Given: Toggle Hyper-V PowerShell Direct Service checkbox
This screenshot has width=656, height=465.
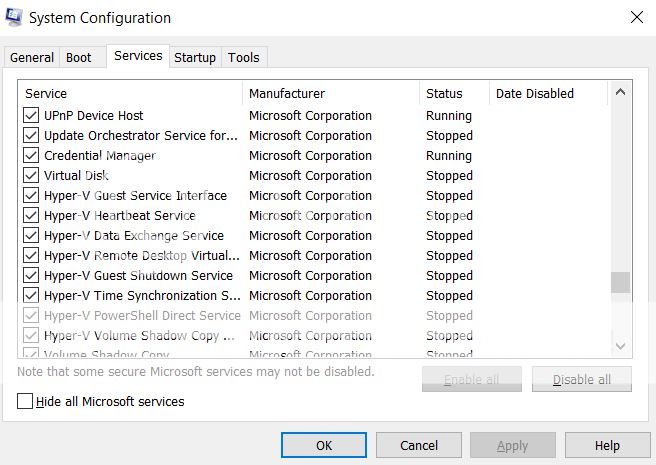Looking at the screenshot, I should (x=31, y=316).
